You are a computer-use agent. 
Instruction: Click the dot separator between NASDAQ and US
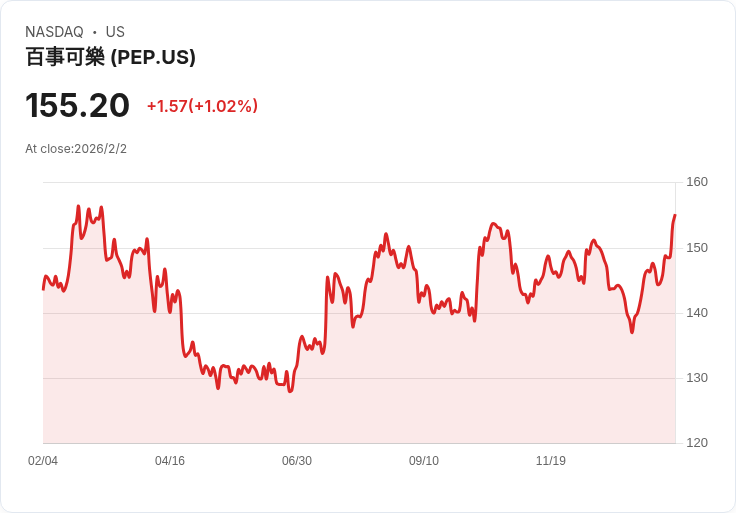point(94,32)
